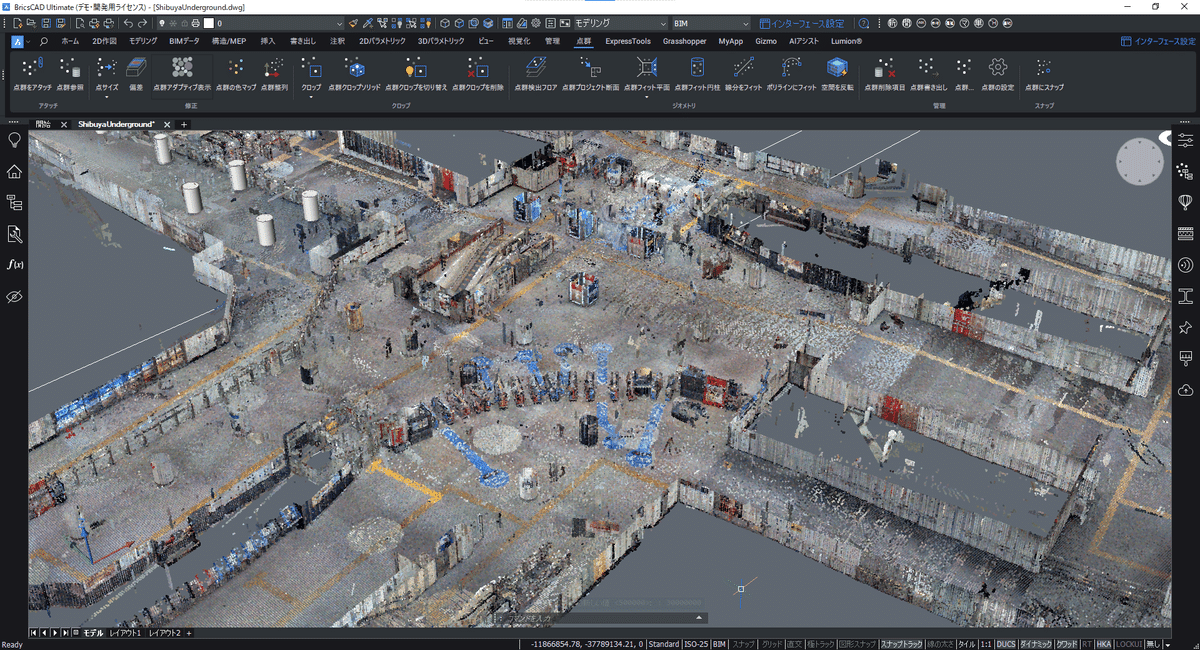Image resolution: width=1200 pixels, height=650 pixels.
Task: Switch to the BIMデータ ribbon tab
Action: [x=184, y=41]
